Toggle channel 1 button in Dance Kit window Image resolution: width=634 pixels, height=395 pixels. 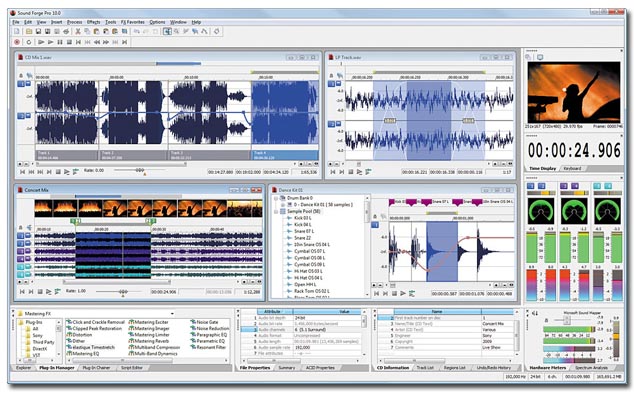pos(375,225)
